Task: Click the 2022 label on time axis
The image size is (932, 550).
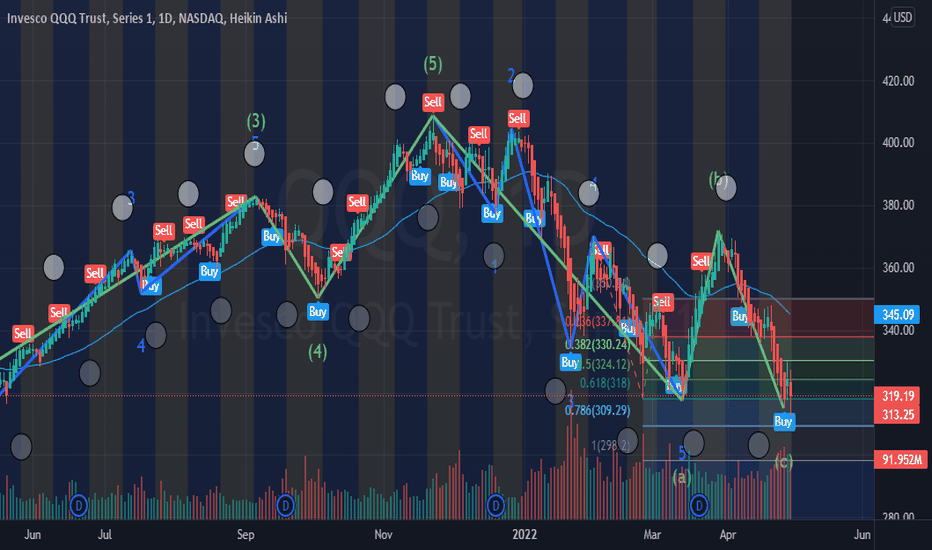Action: (524, 535)
